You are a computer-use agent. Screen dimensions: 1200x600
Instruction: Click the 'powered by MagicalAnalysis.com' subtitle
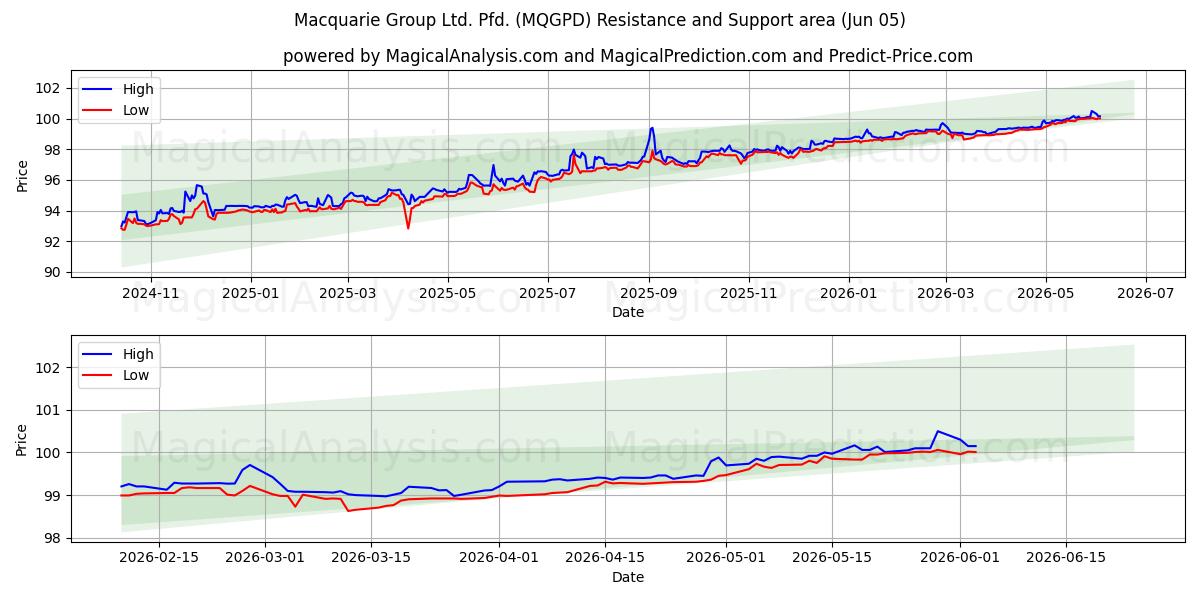tap(628, 56)
